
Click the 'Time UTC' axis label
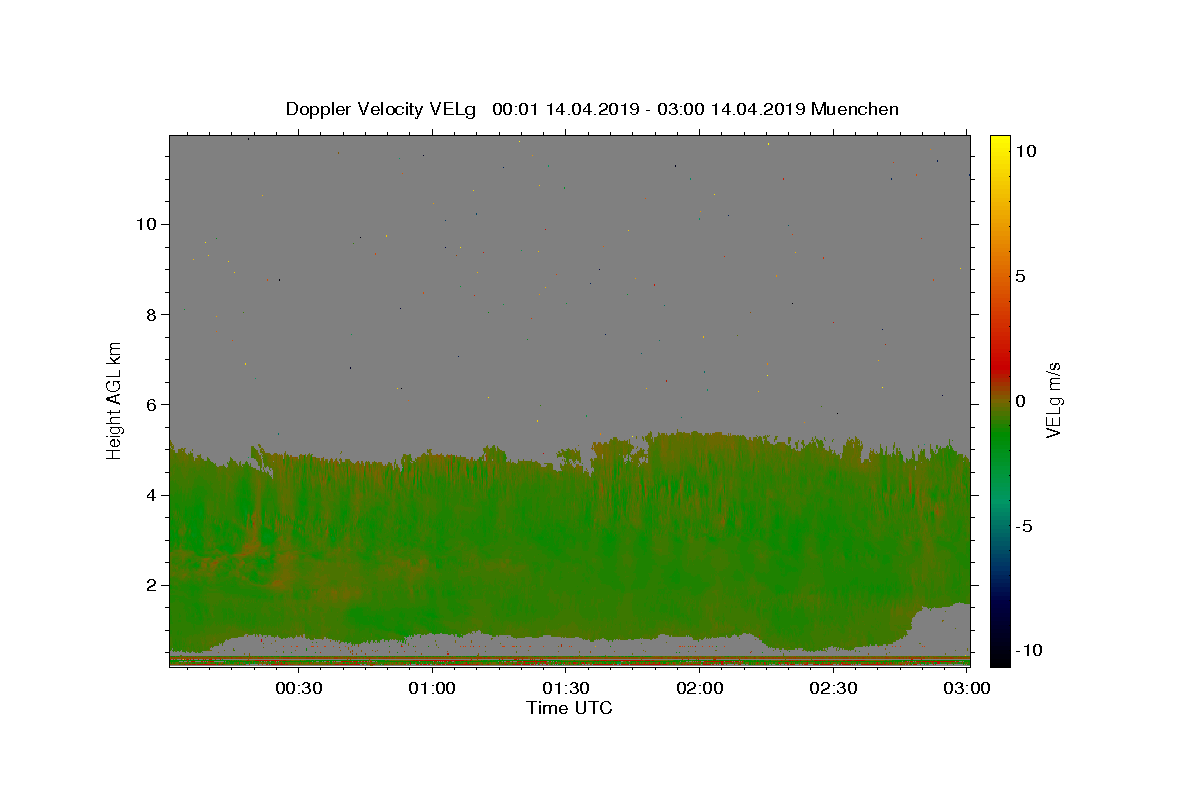tap(569, 708)
